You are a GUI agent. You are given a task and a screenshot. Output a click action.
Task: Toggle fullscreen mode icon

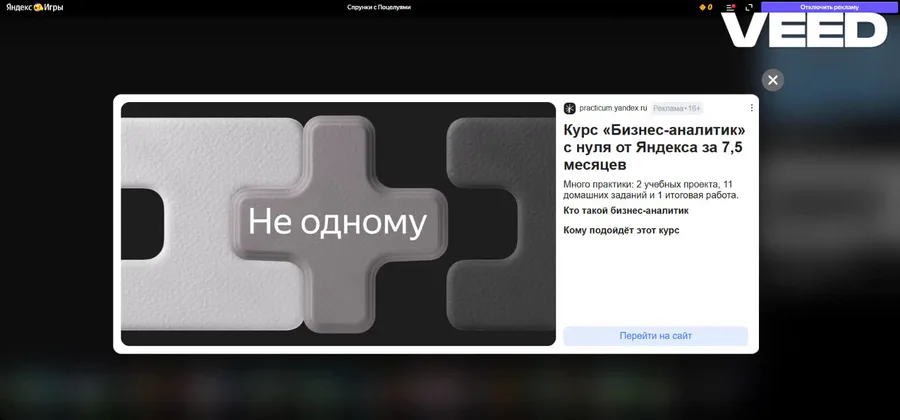pyautogui.click(x=749, y=7)
